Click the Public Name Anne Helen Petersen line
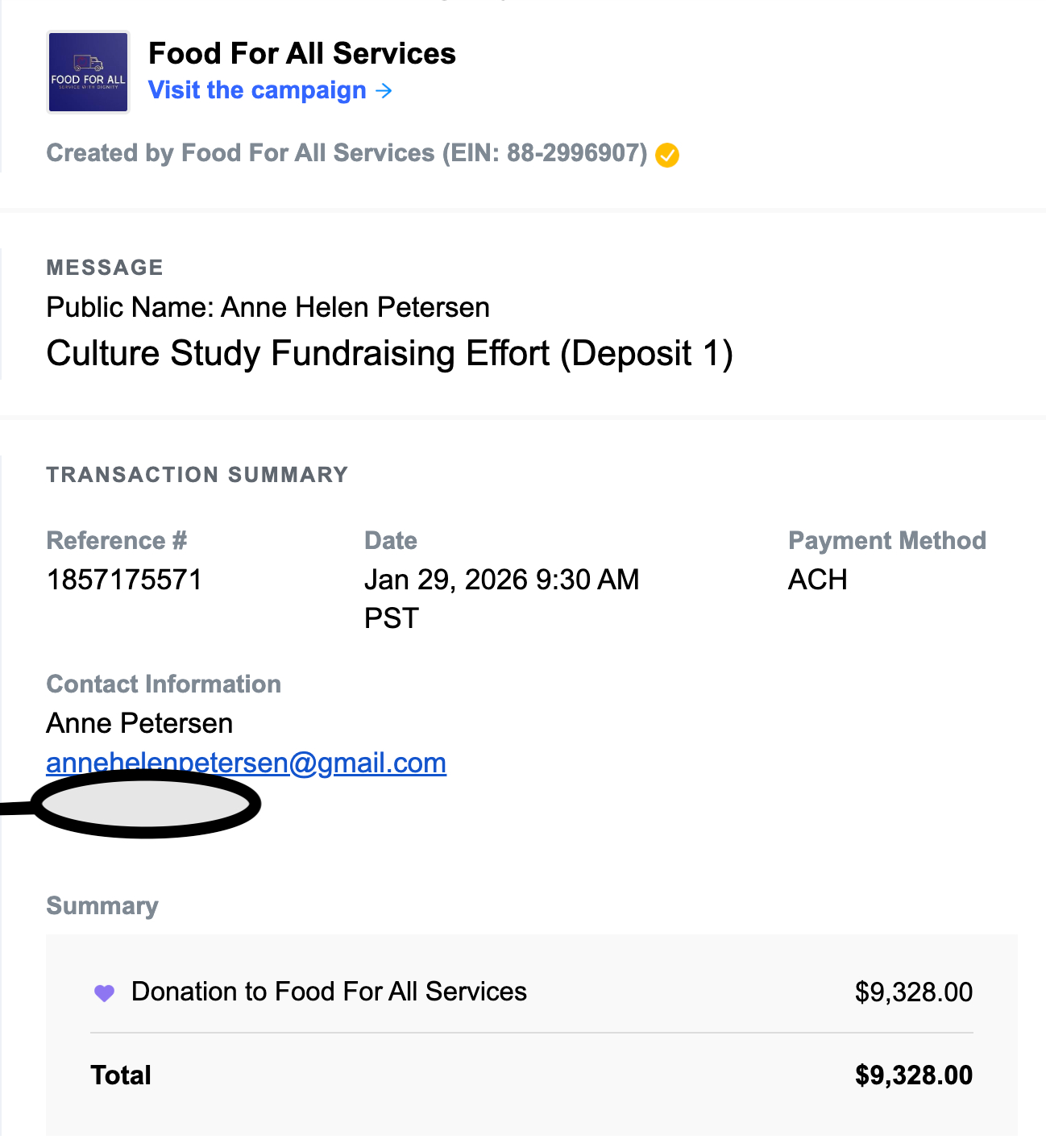Image resolution: width=1046 pixels, height=1148 pixels. [268, 307]
